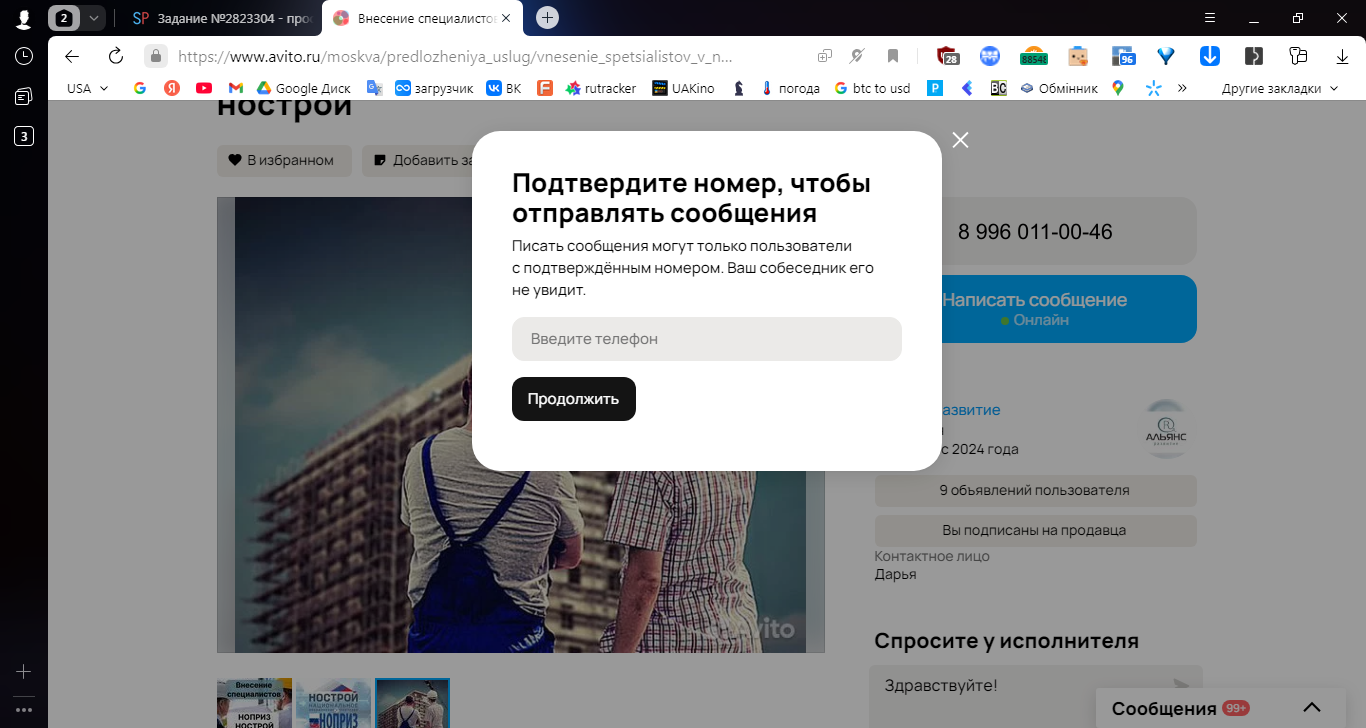Click the main listing photo of workers
1366x728 pixels.
[521, 425]
